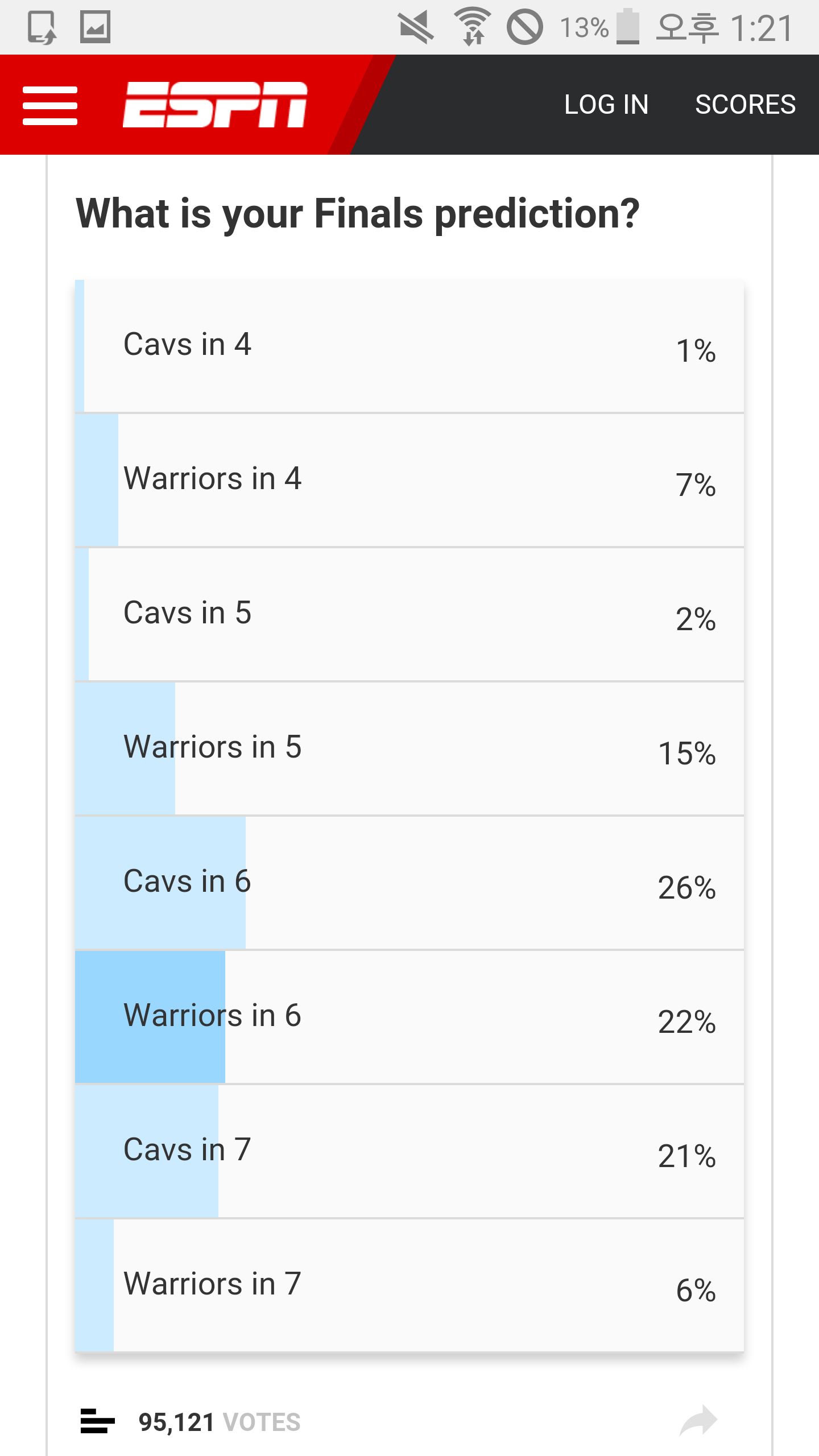
Task: Tap the poll results bars icon
Action: click(97, 1421)
